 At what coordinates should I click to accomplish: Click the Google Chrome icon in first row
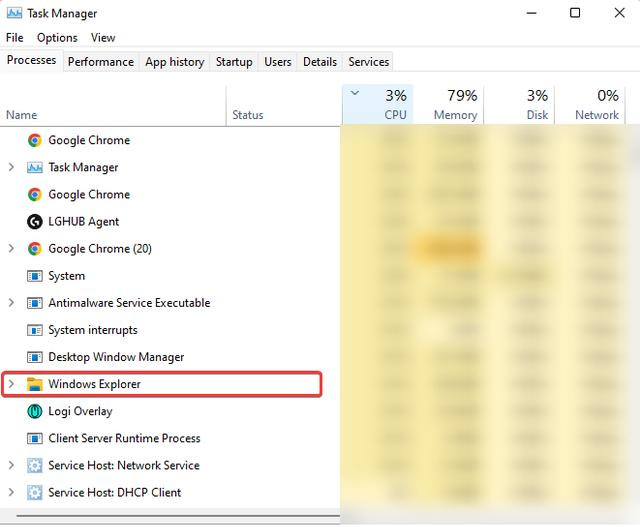(x=35, y=141)
